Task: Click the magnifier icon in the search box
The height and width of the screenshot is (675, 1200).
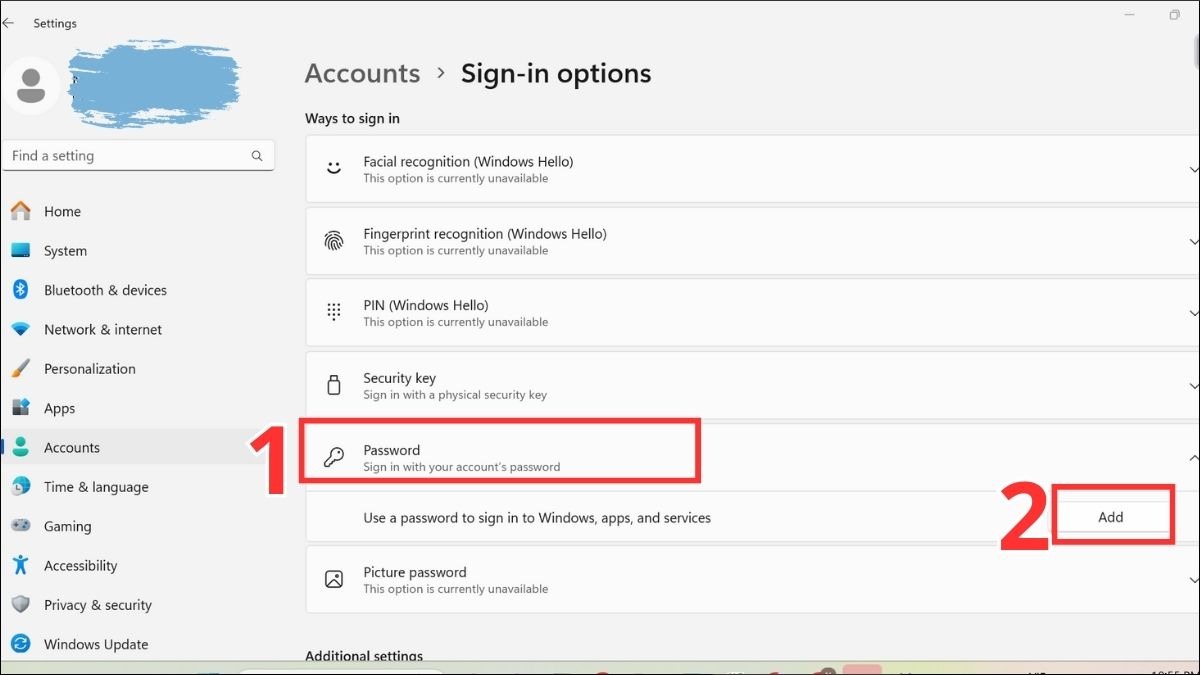Action: 257,156
